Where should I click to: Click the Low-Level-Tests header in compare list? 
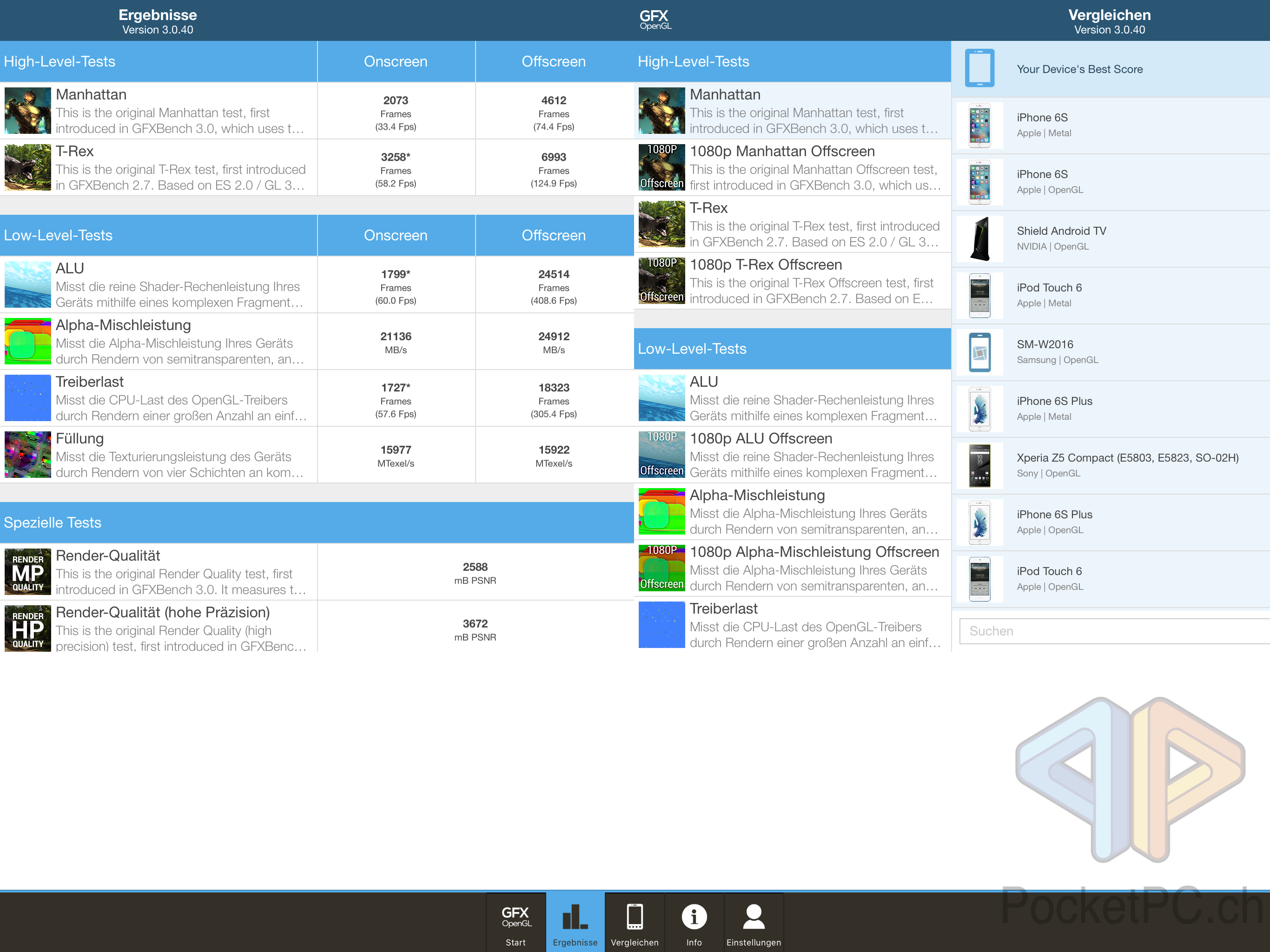[792, 349]
